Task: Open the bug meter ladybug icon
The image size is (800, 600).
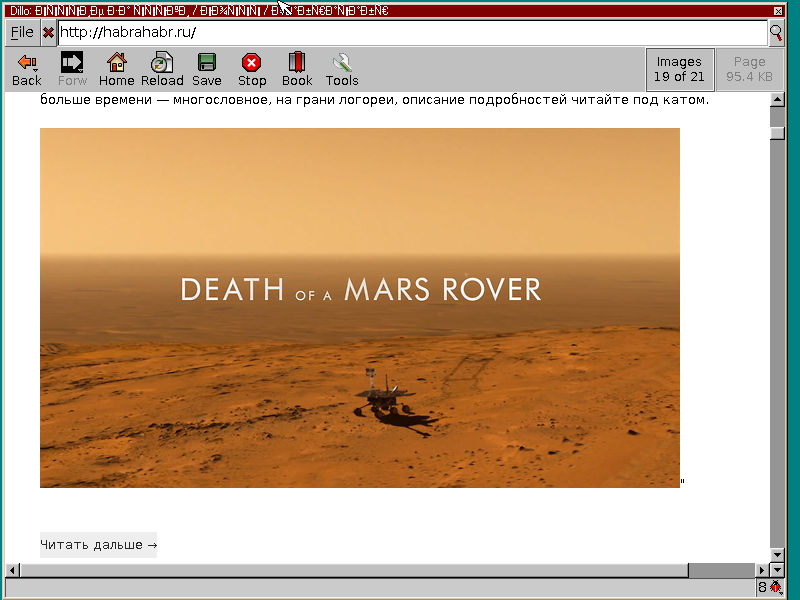Action: pyautogui.click(x=776, y=587)
